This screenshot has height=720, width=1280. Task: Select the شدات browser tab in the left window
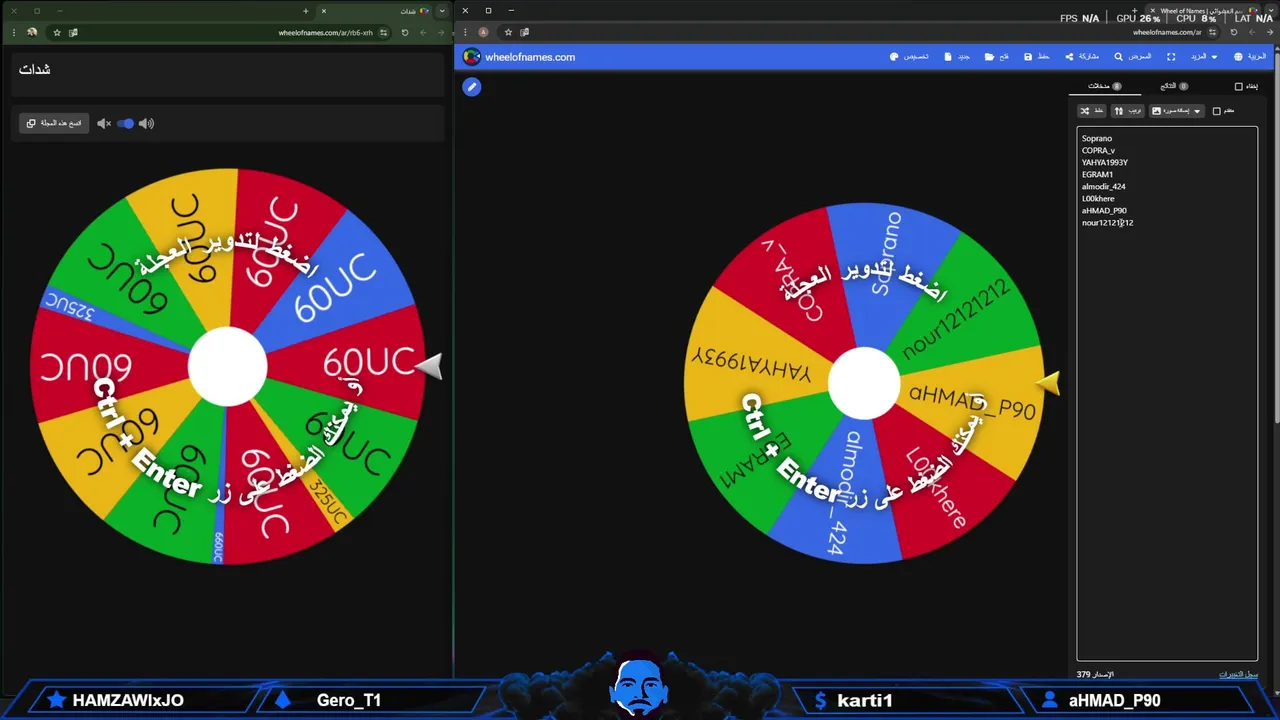point(375,11)
